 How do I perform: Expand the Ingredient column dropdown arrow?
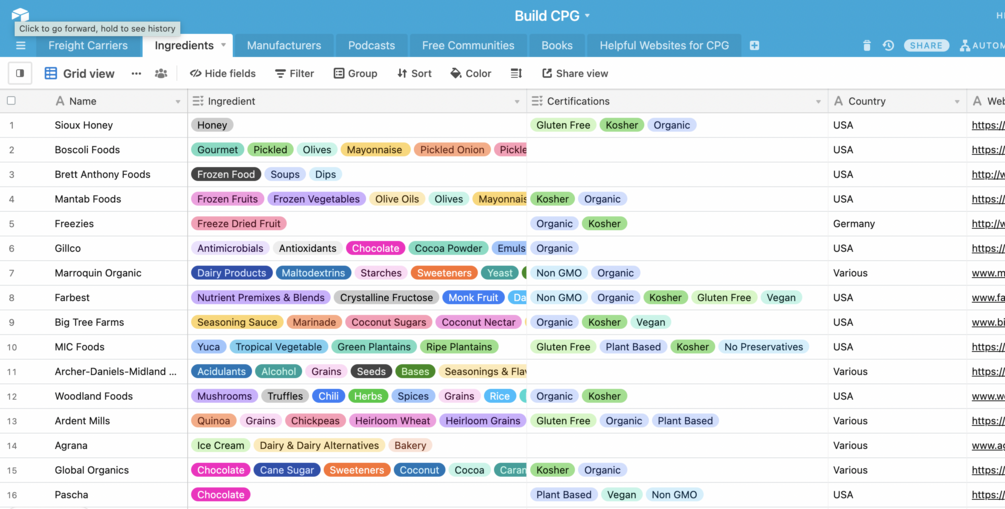[517, 102]
